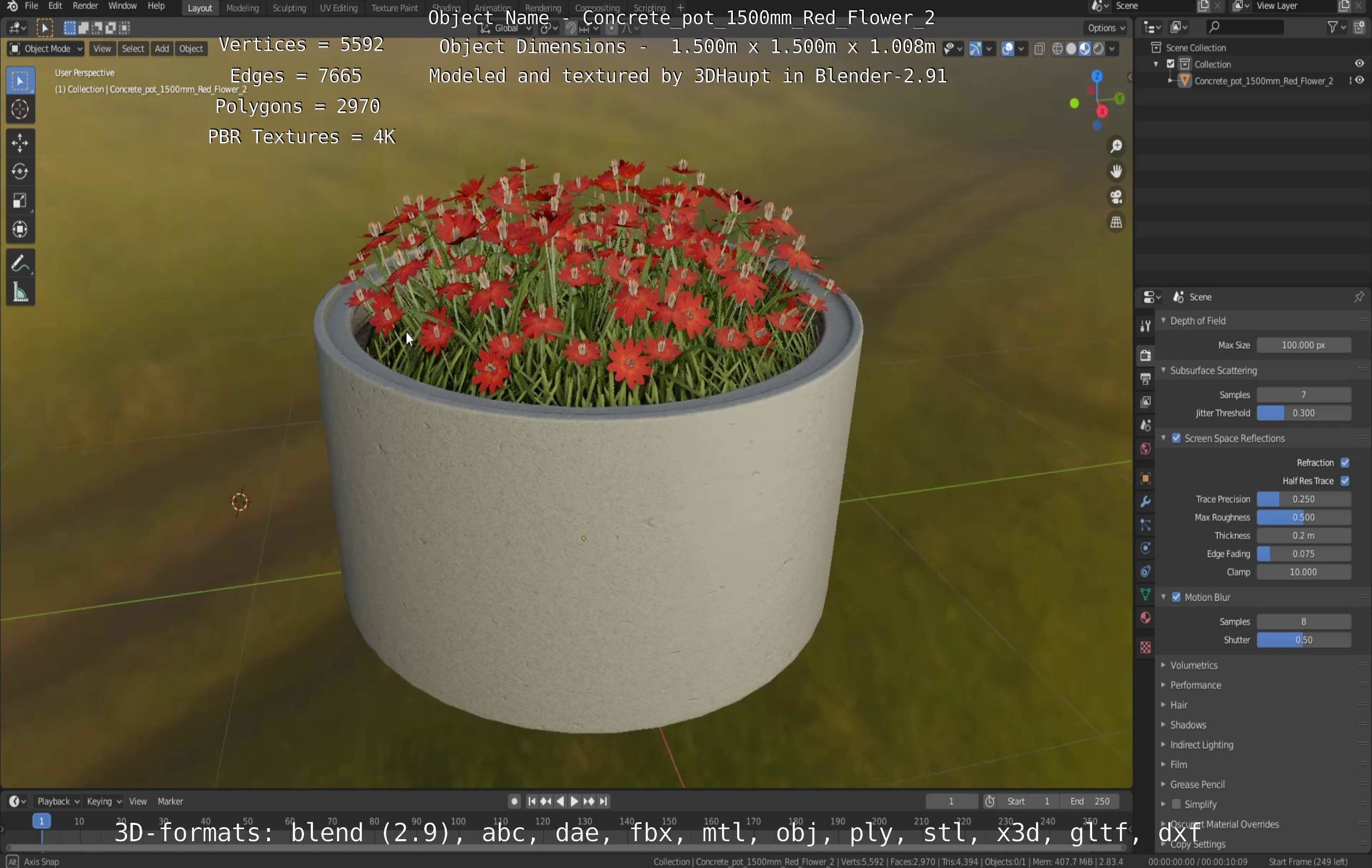Click the pan view hand icon
This screenshot has height=868, width=1372.
(x=1116, y=172)
